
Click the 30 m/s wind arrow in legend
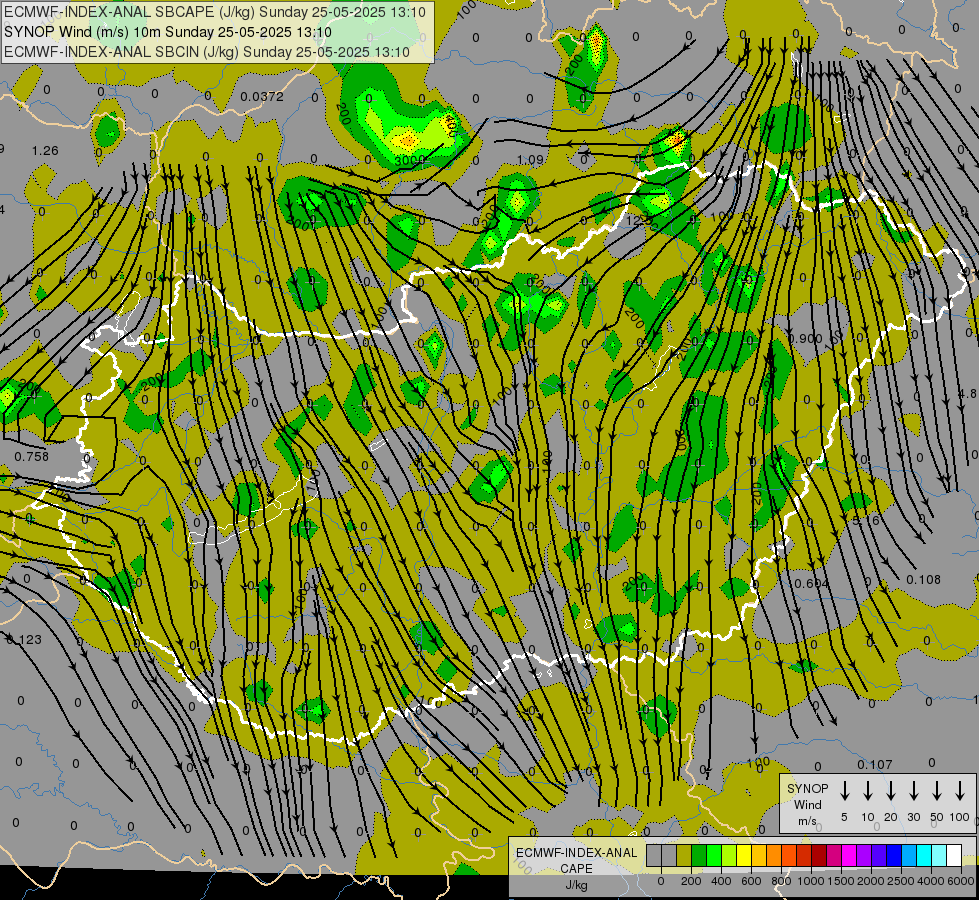click(x=914, y=791)
